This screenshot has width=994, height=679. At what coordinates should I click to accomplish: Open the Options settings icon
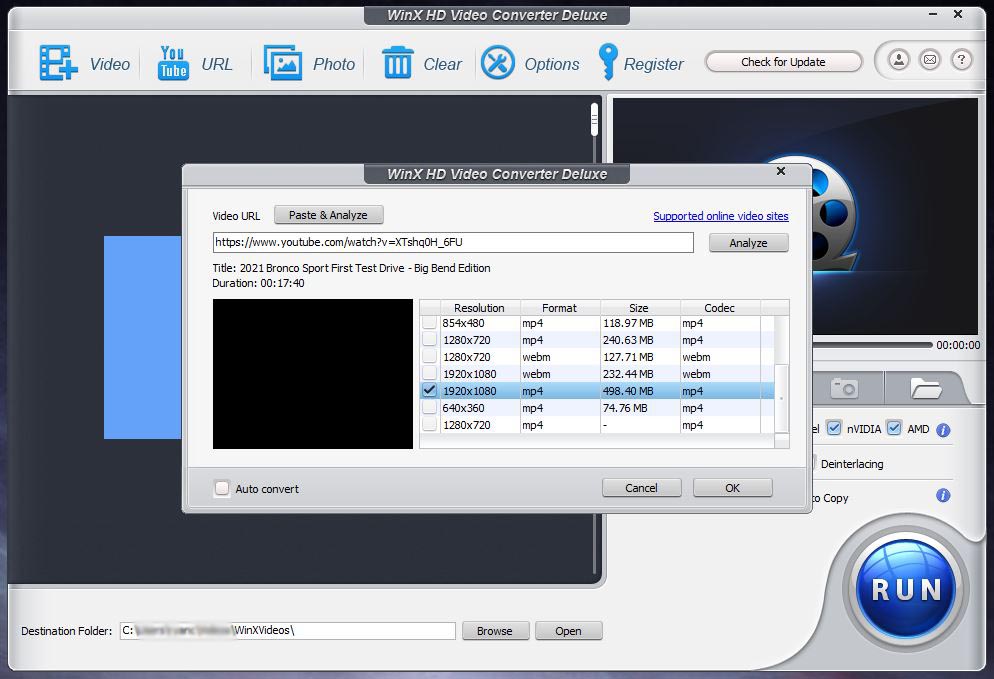pyautogui.click(x=498, y=63)
